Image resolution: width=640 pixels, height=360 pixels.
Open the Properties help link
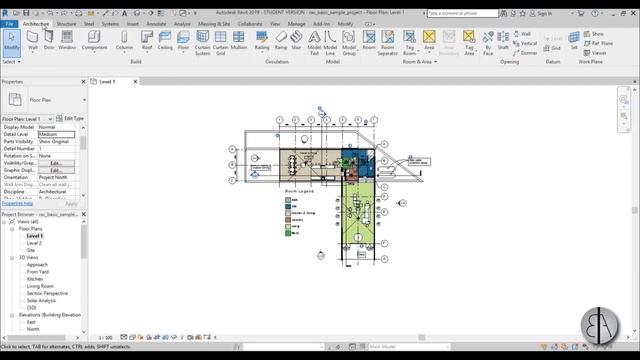point(18,203)
